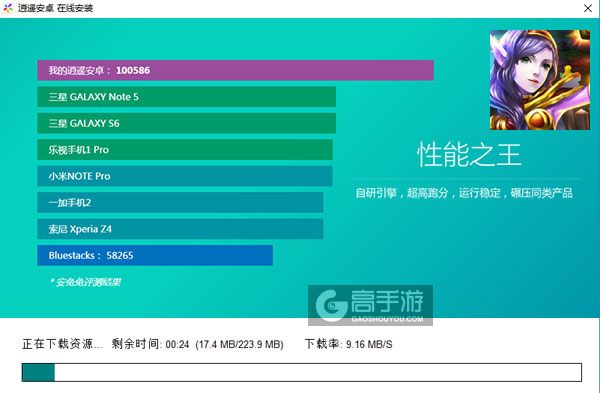The width and height of the screenshot is (600, 393).
Task: Click the 三星 GALAXY S6 bar
Action: 187,123
